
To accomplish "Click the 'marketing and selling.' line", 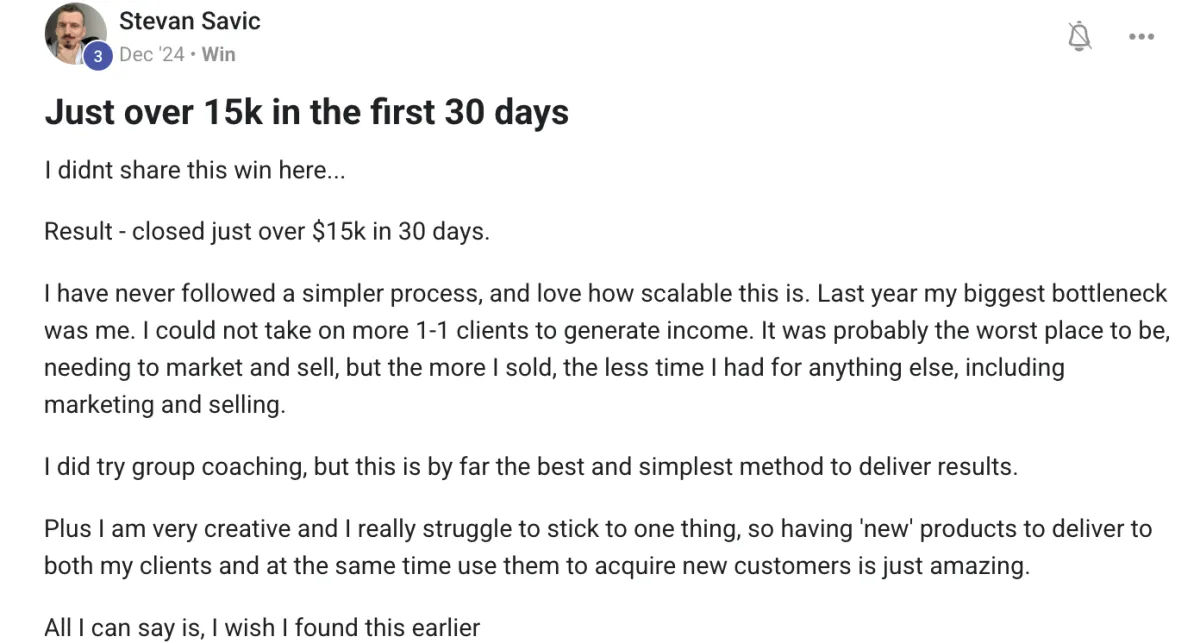I will (x=164, y=405).
